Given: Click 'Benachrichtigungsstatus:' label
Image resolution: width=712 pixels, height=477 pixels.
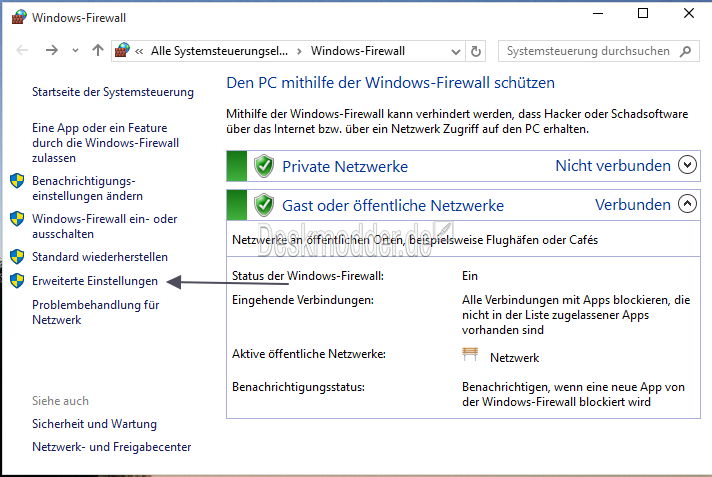Looking at the screenshot, I should (x=298, y=387).
